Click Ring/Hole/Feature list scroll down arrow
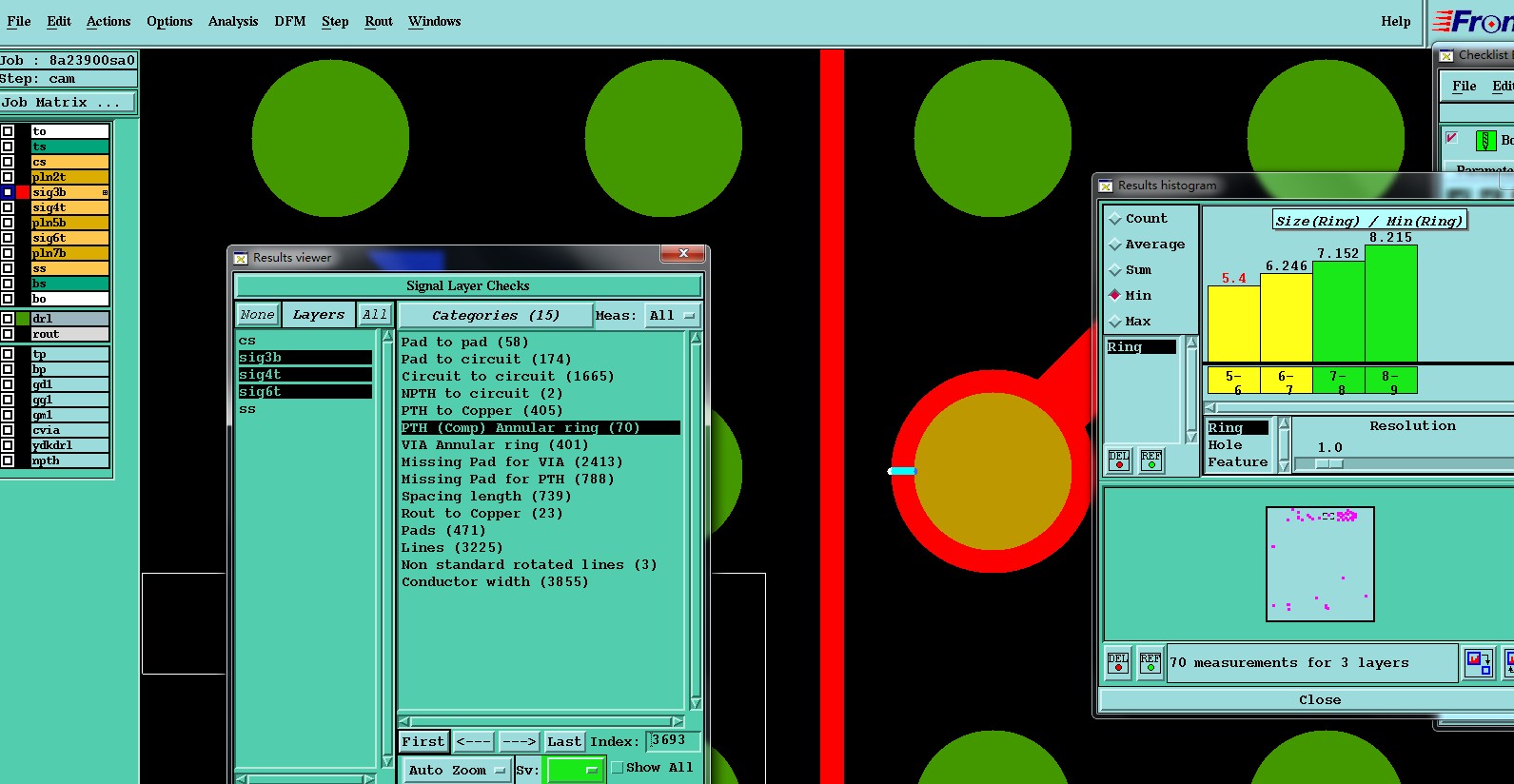 pos(1284,465)
